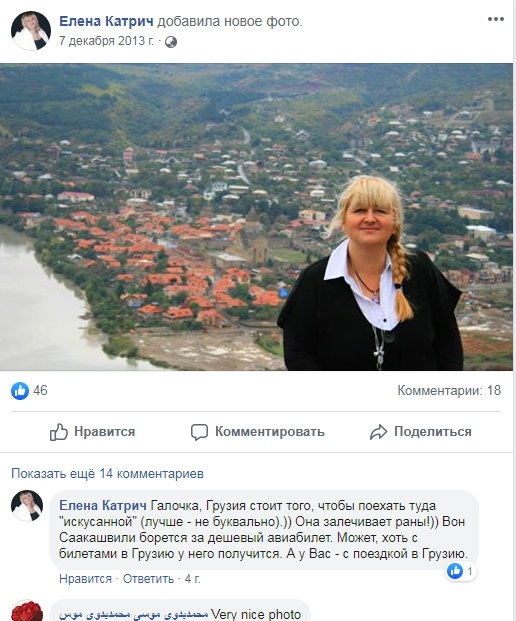Open the posted photo of Mtskheta view
The image size is (516, 621).
pos(256,217)
